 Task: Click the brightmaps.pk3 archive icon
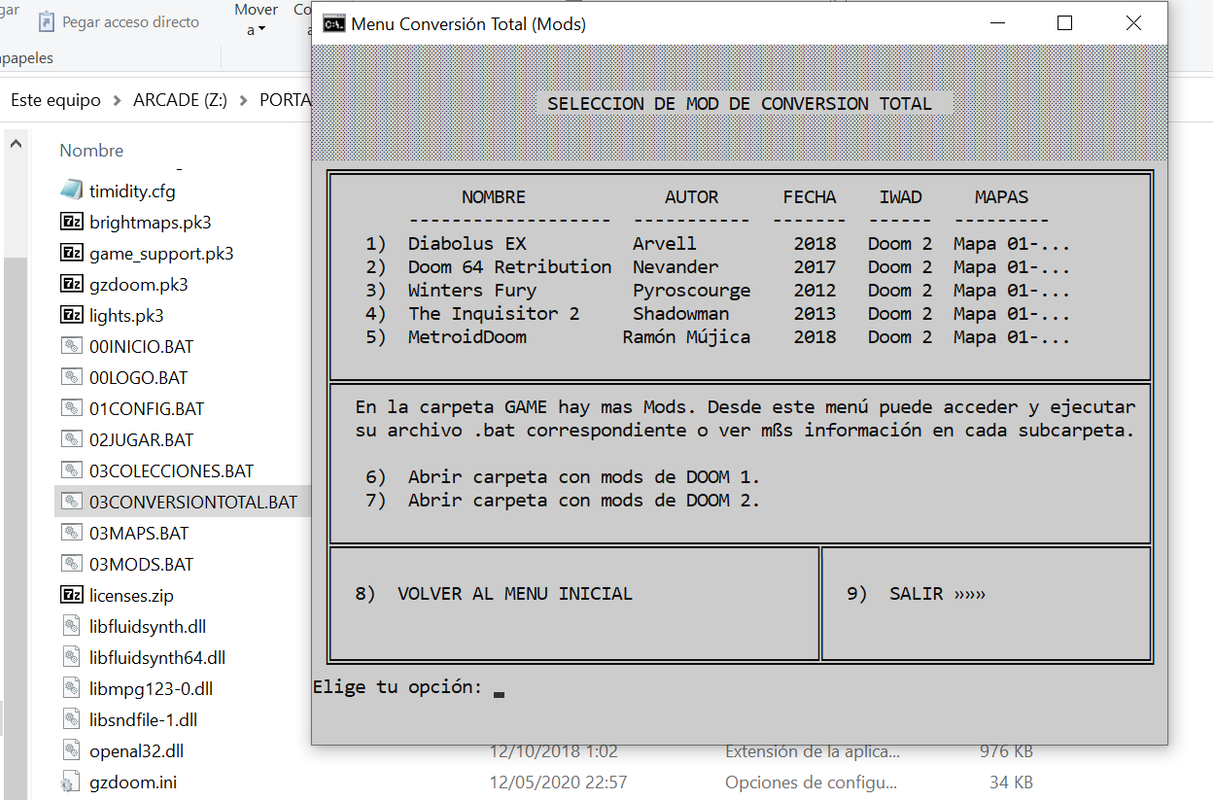pyautogui.click(x=71, y=222)
